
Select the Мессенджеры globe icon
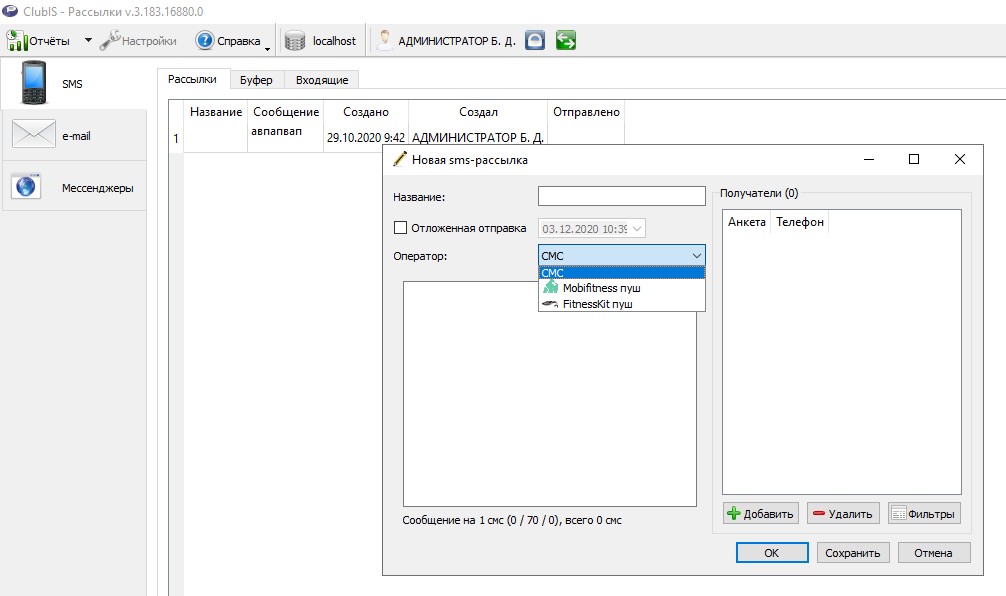[x=26, y=187]
